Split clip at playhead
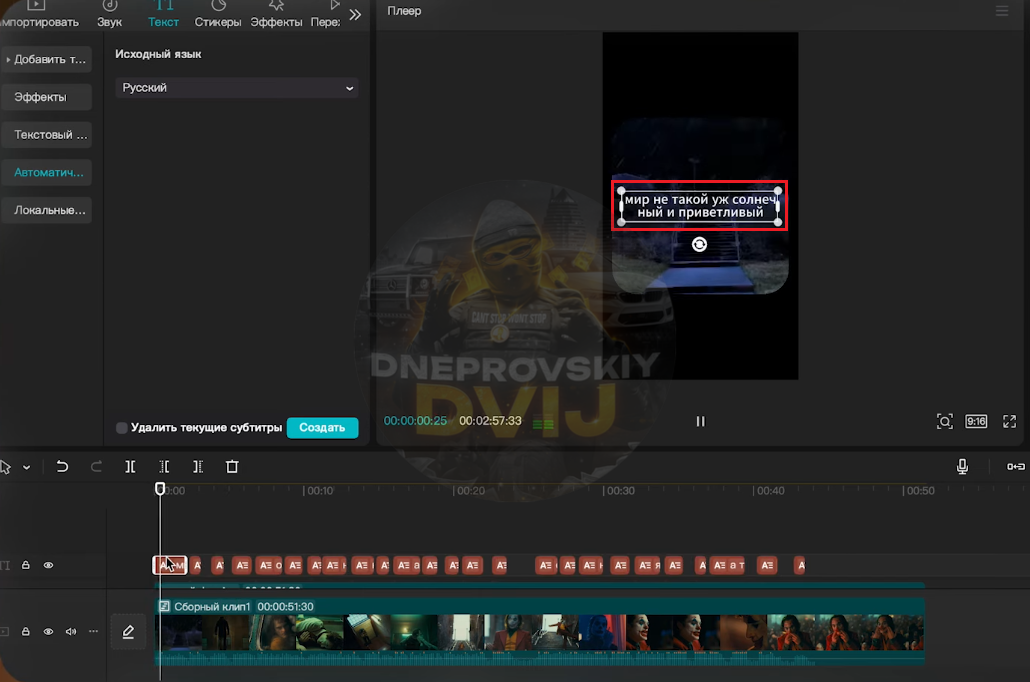This screenshot has width=1030, height=682. point(130,466)
